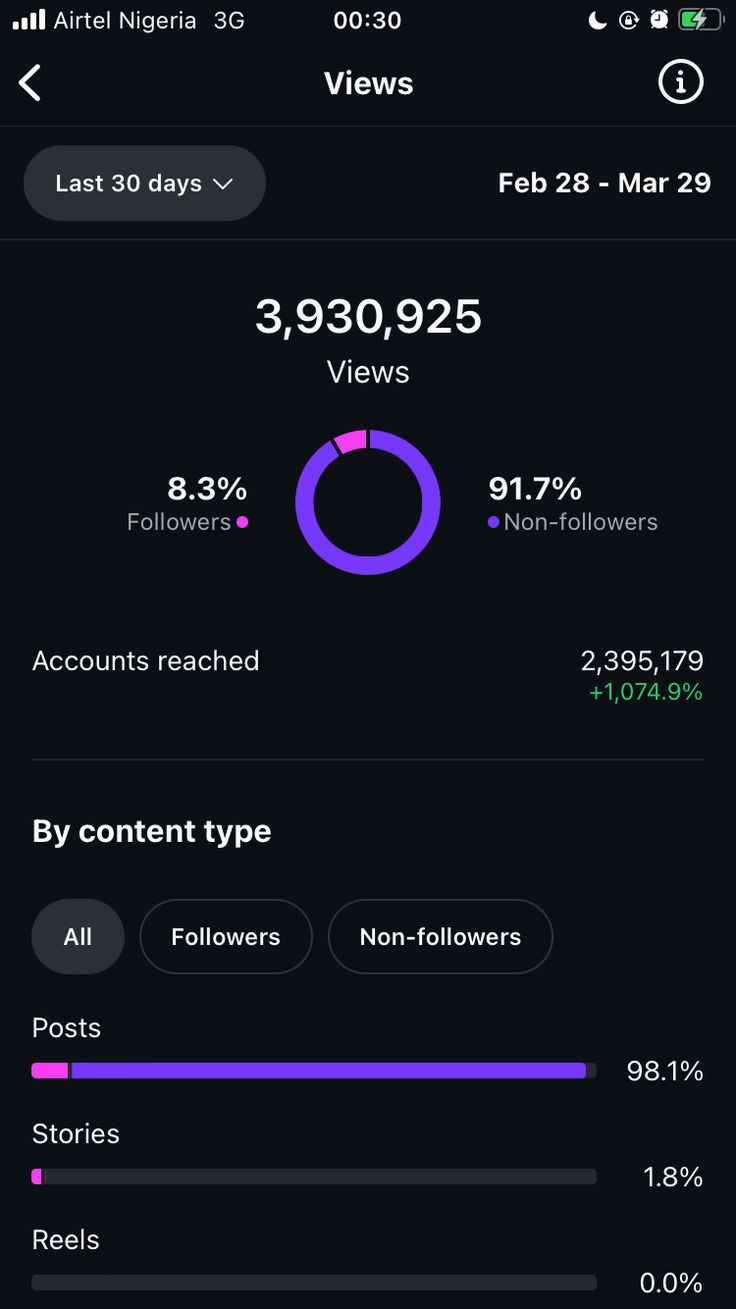Tap the Do Not Disturb moon icon
Image resolution: width=736 pixels, height=1309 pixels.
(x=598, y=20)
